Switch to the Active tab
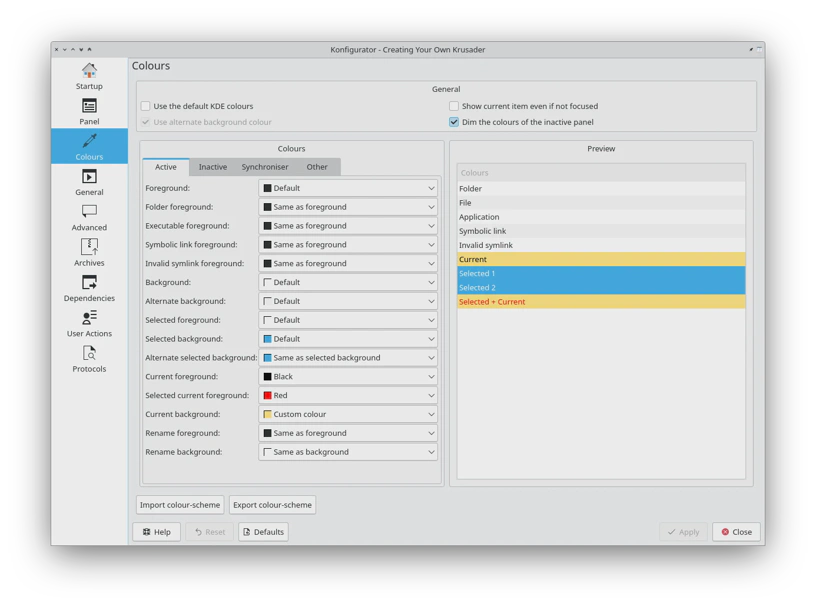The height and width of the screenshot is (606, 816). click(x=165, y=167)
